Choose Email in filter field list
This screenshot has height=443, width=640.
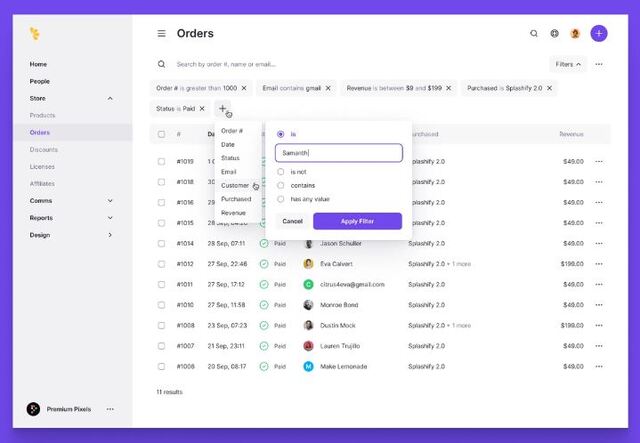(x=229, y=172)
